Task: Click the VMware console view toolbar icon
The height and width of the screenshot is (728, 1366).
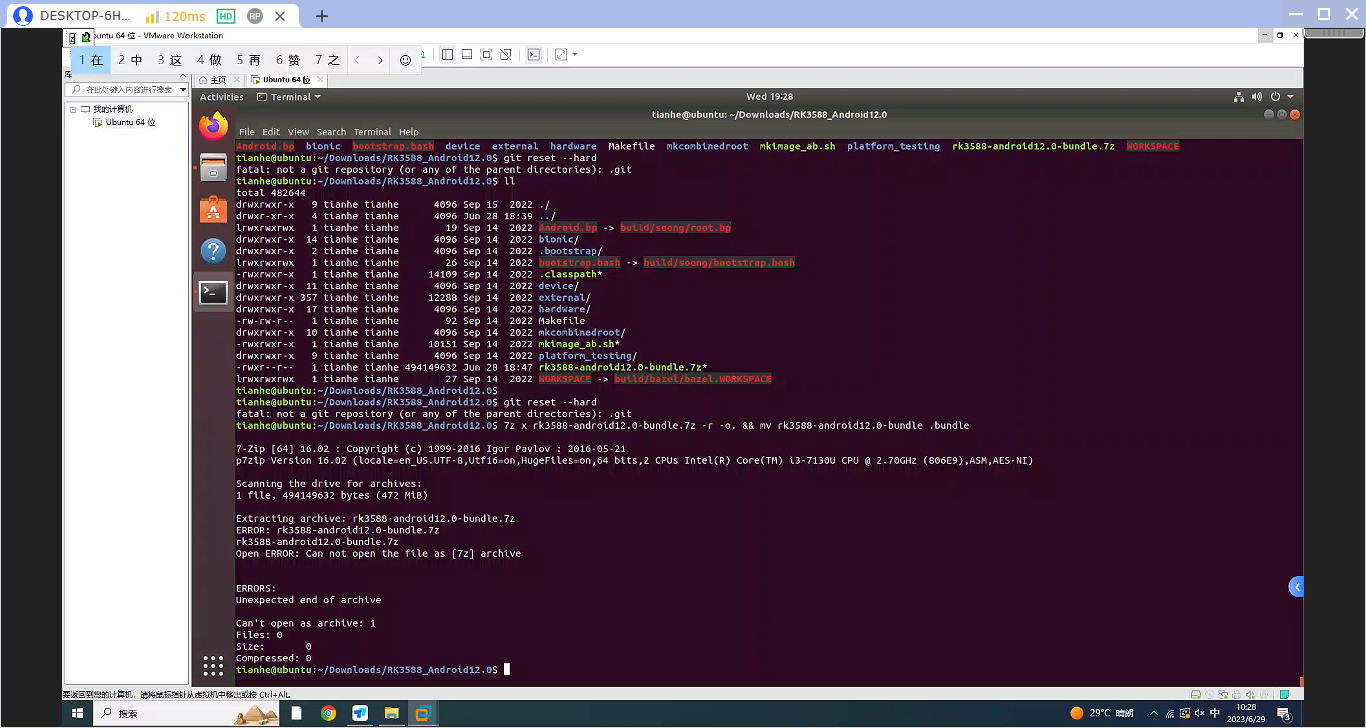Action: click(534, 55)
